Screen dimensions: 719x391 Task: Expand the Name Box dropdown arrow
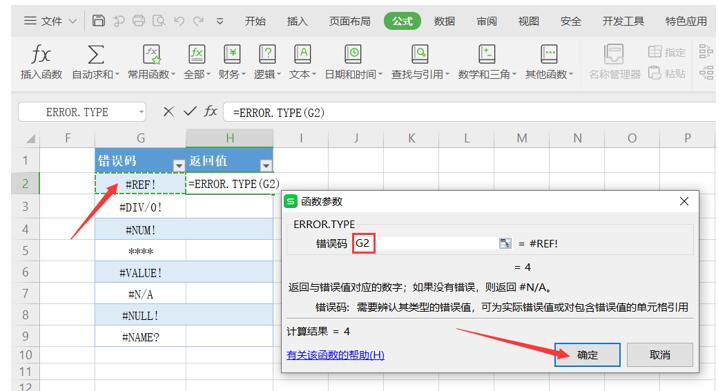[141, 112]
